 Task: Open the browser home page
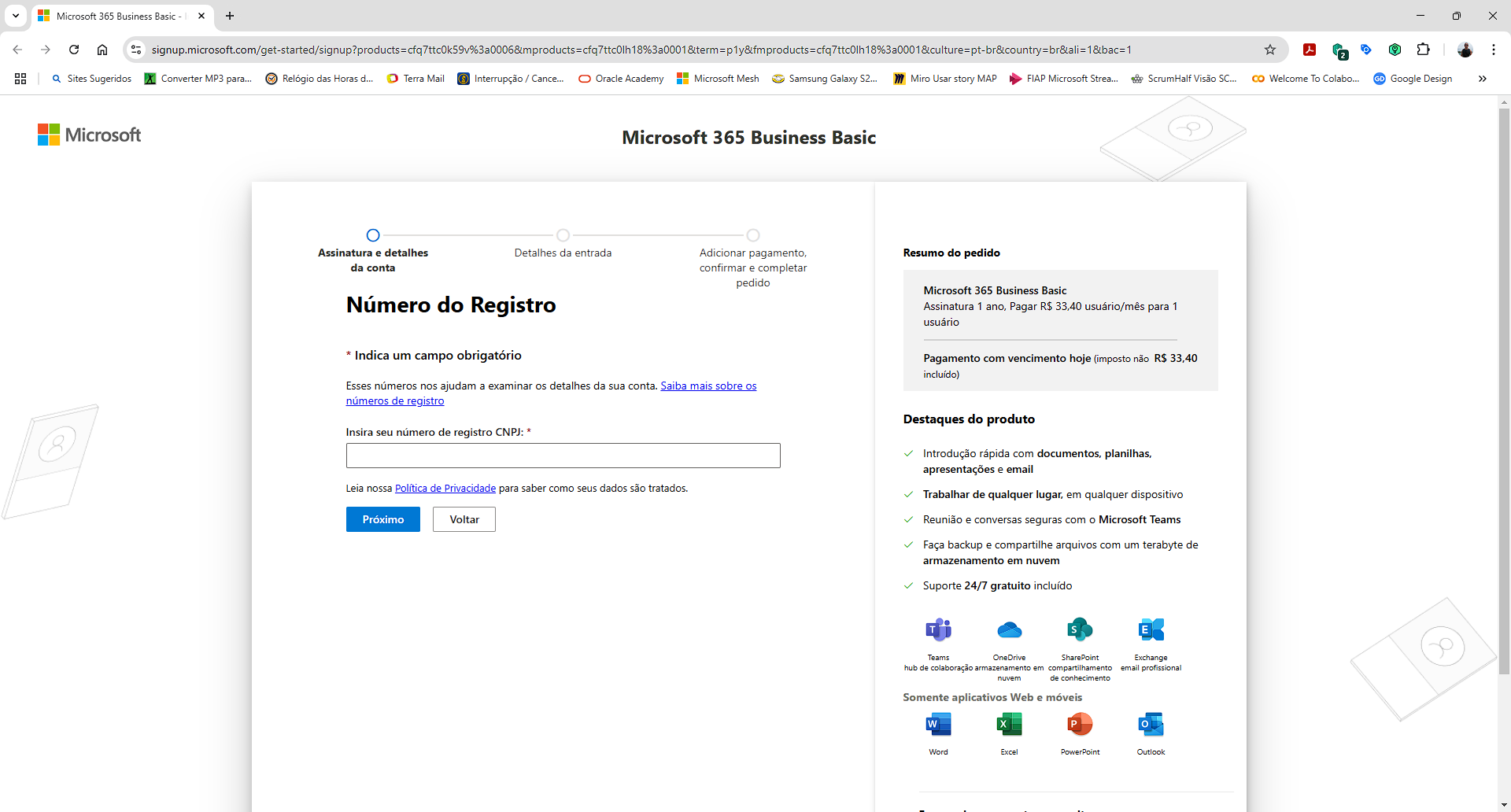pos(102,50)
